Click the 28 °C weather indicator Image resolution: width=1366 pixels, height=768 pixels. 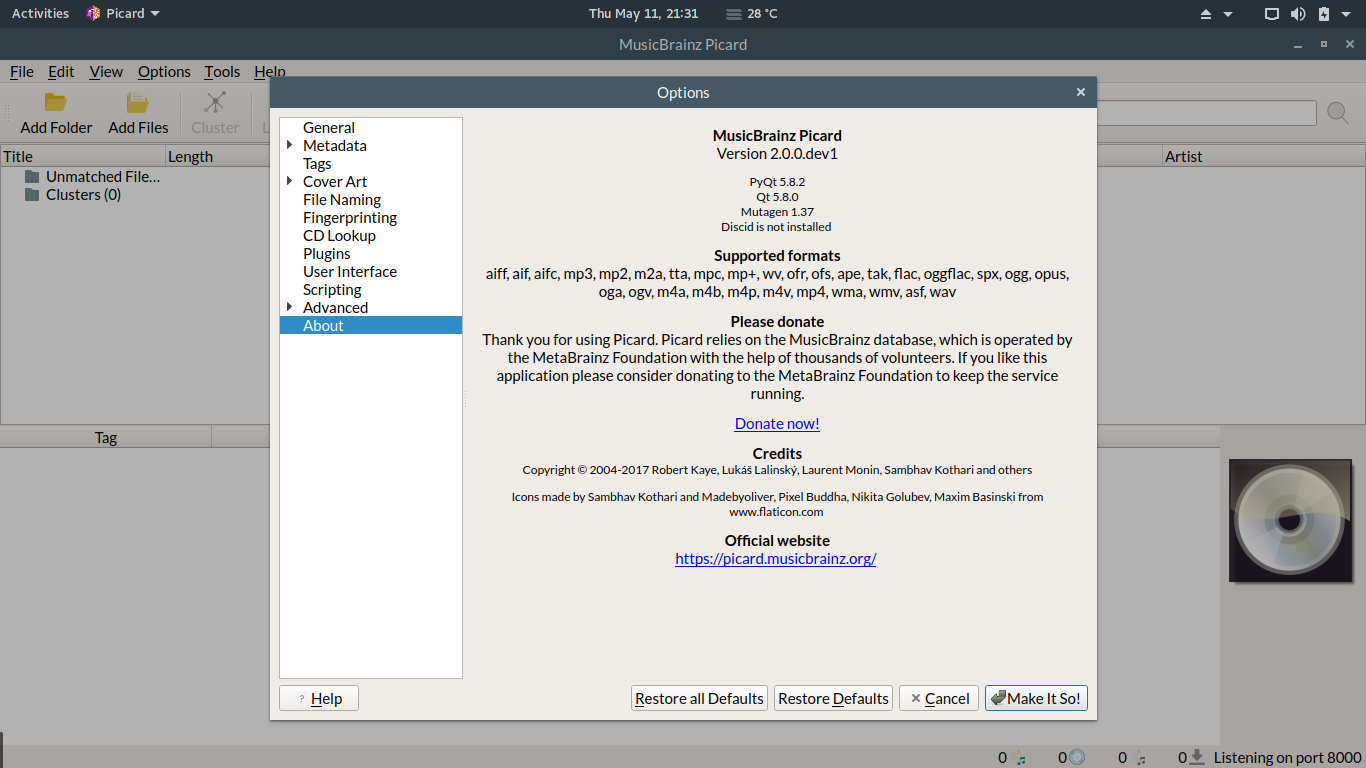coord(751,14)
